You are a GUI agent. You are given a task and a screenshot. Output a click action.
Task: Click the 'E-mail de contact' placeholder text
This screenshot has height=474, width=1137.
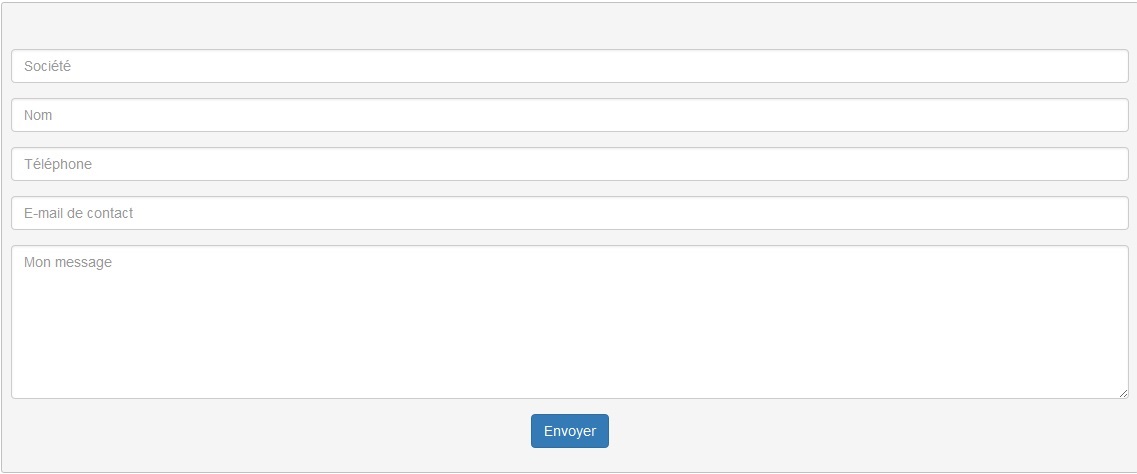coord(78,213)
